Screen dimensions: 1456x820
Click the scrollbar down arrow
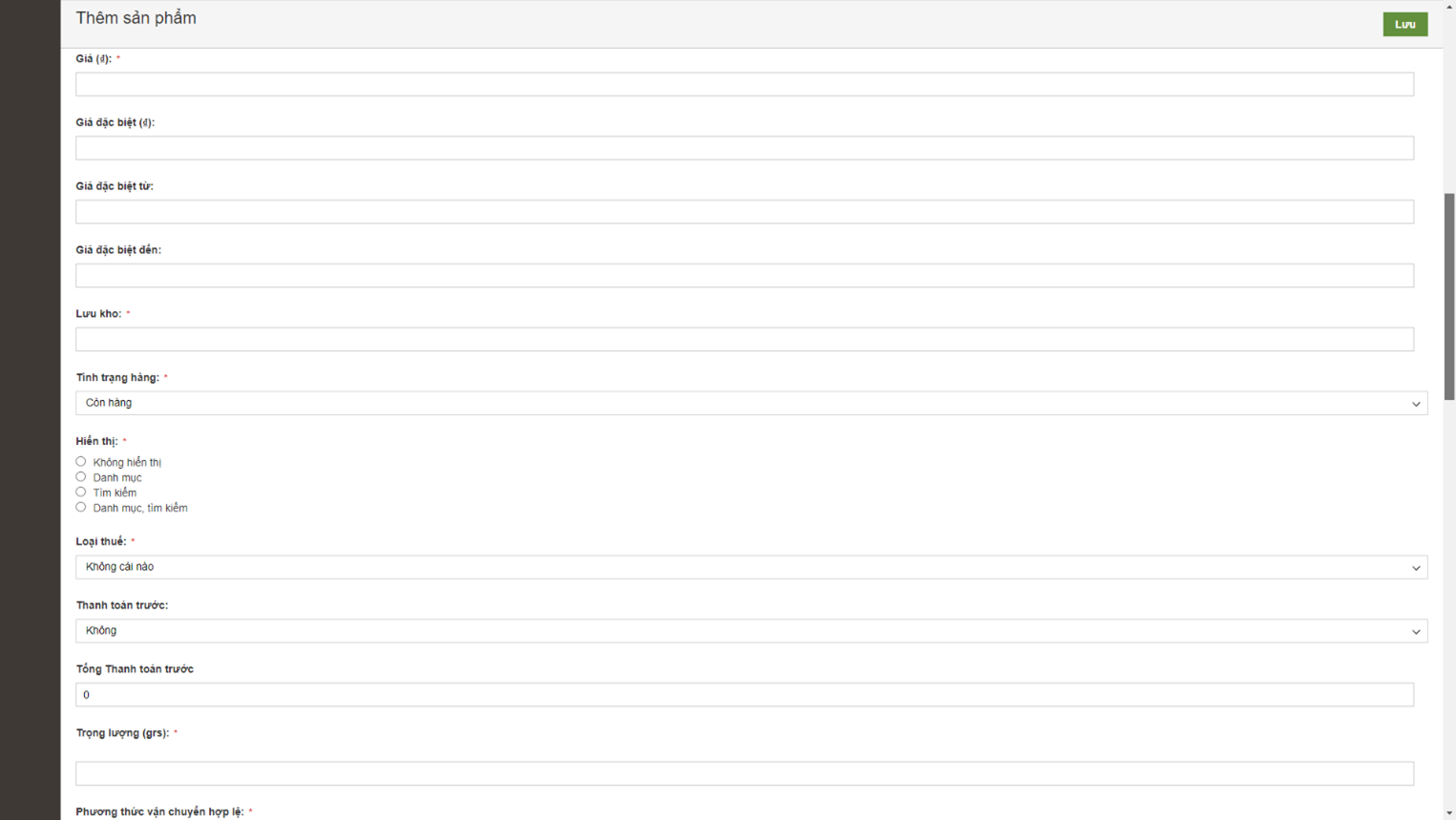pyautogui.click(x=1449, y=813)
